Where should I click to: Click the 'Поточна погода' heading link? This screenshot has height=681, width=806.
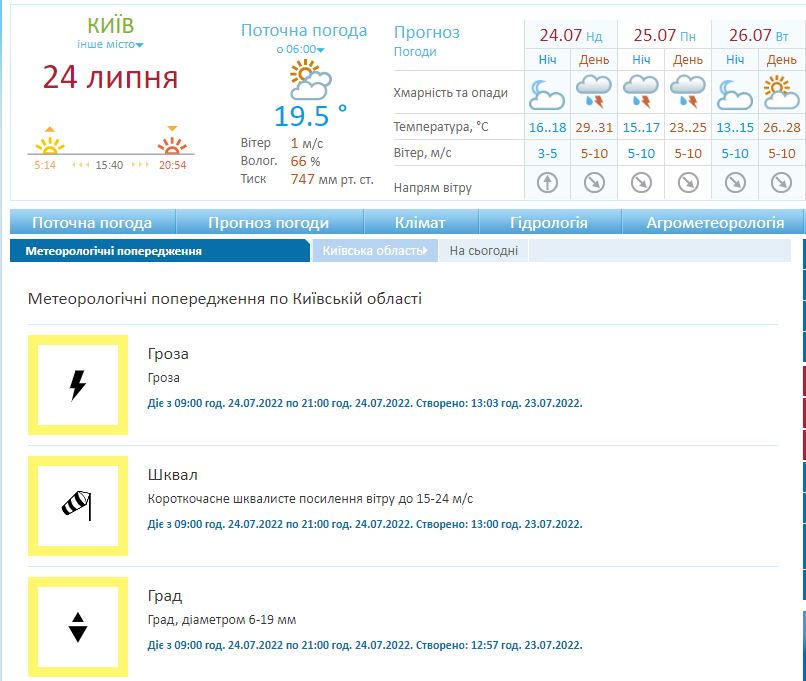(x=304, y=30)
